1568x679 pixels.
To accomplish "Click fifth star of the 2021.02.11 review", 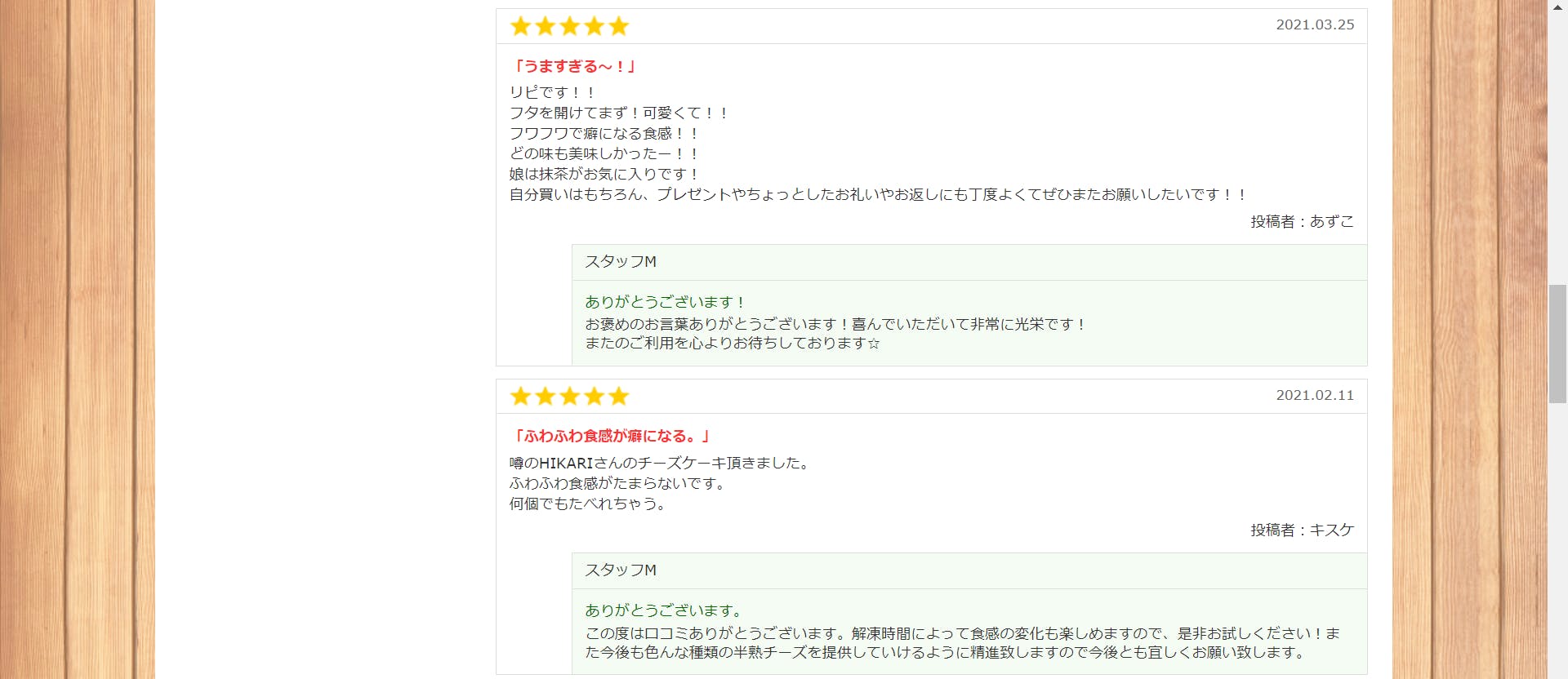I will coord(618,397).
